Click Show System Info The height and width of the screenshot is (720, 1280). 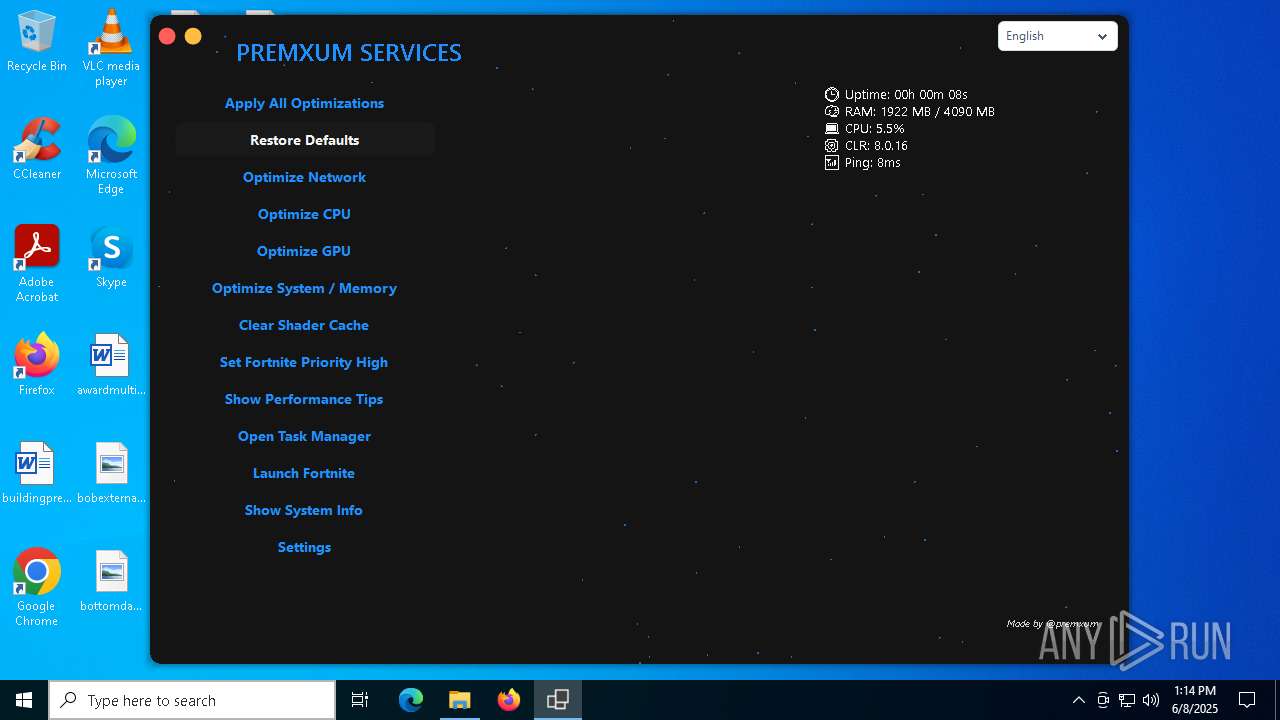tap(304, 510)
